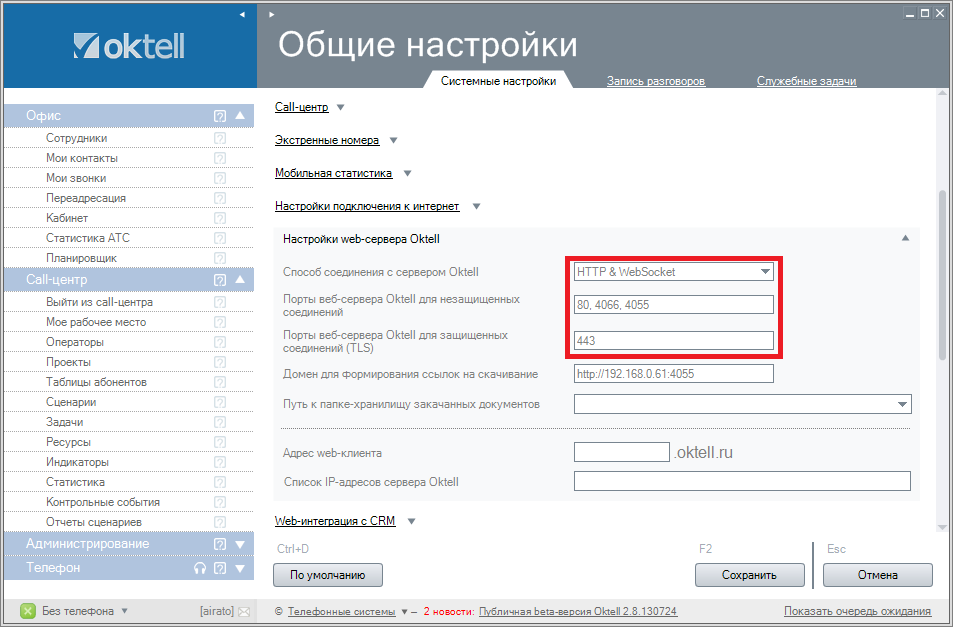
Task: Click unsecured ports field 80, 4066, 4055
Action: 673,305
